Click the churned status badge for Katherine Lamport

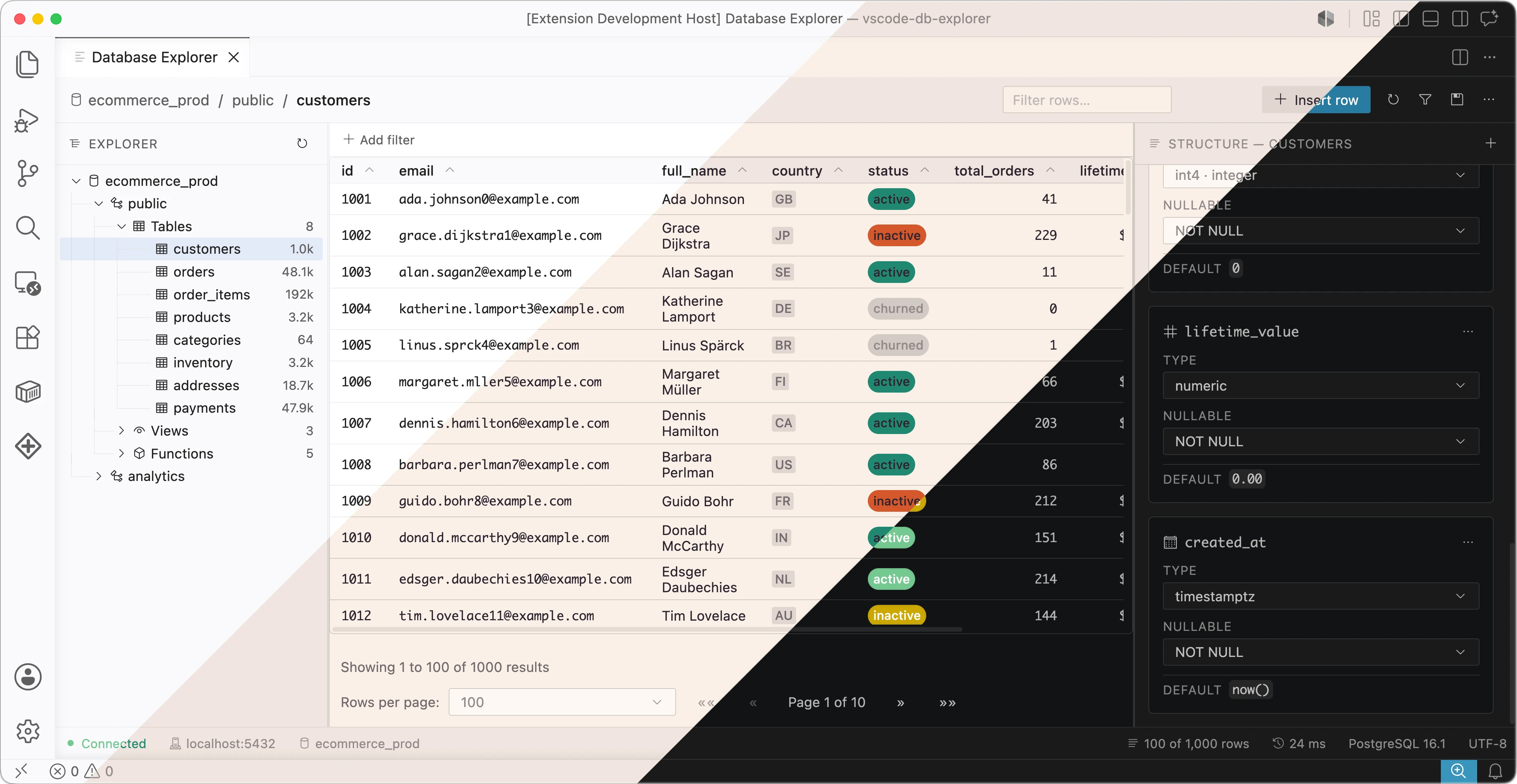tap(897, 309)
